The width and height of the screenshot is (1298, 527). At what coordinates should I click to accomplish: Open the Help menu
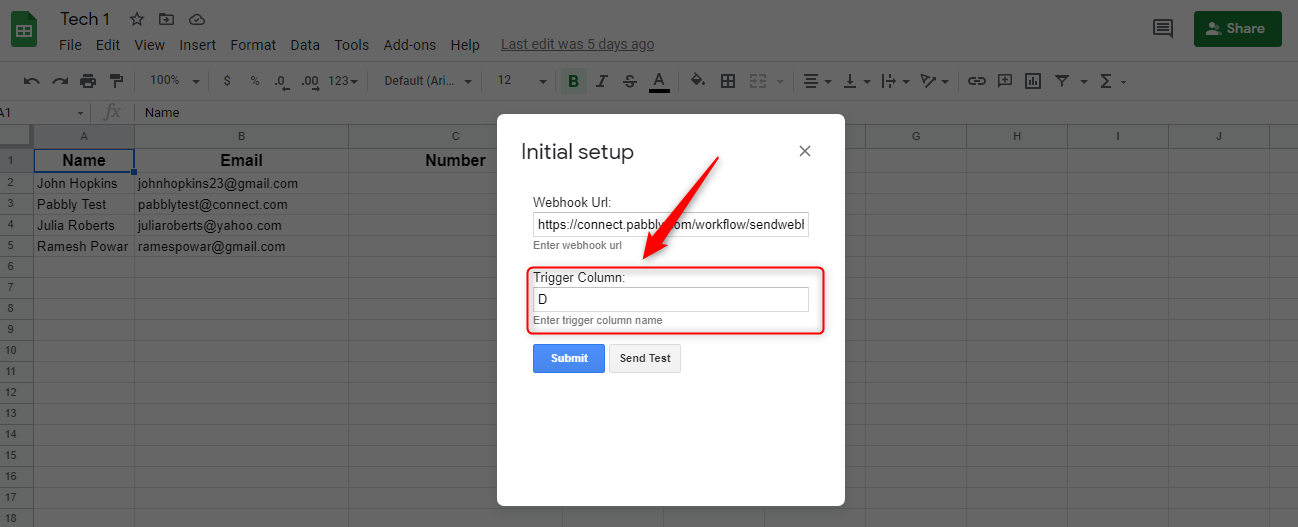click(465, 45)
